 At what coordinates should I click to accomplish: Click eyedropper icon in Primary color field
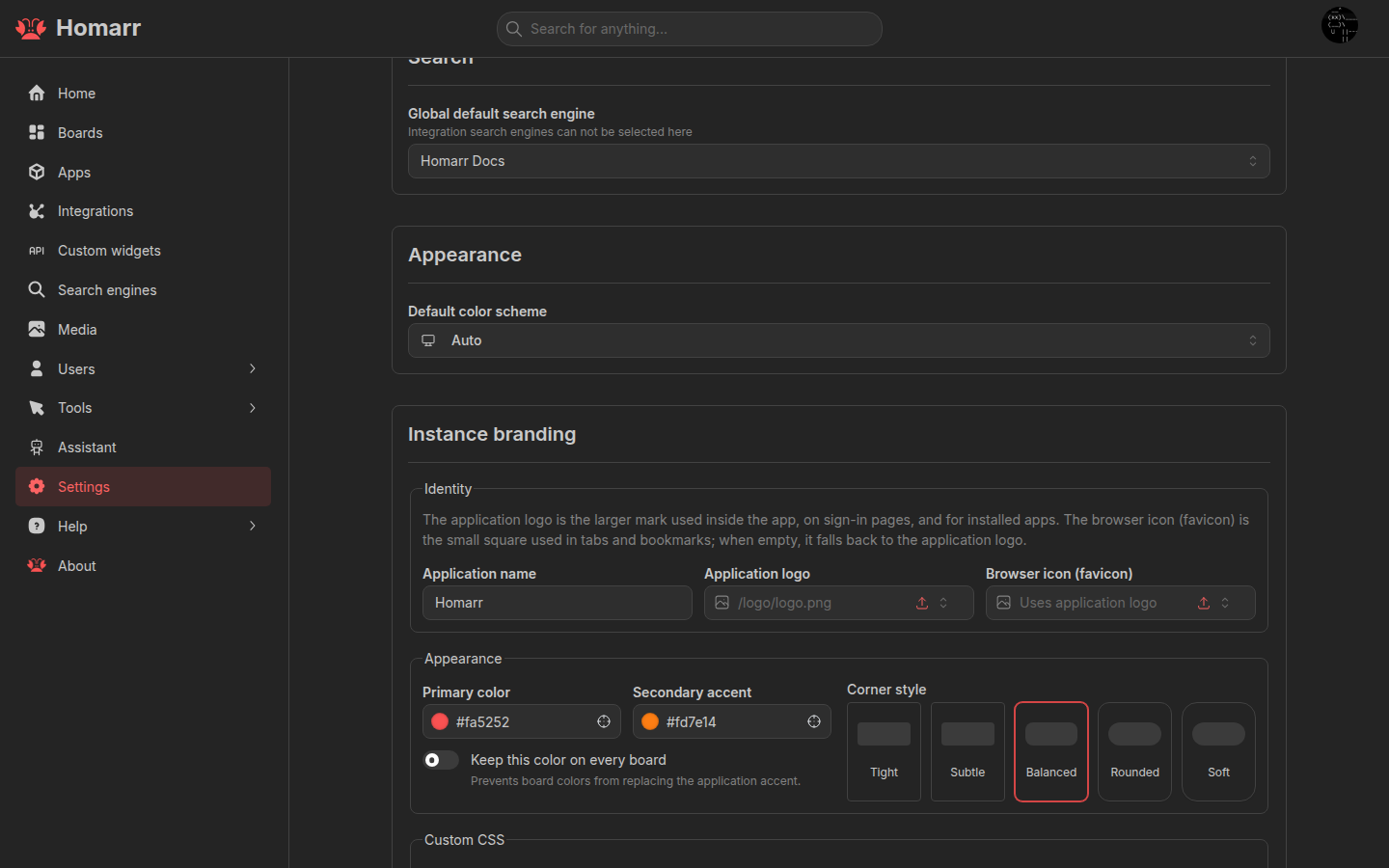click(x=604, y=721)
